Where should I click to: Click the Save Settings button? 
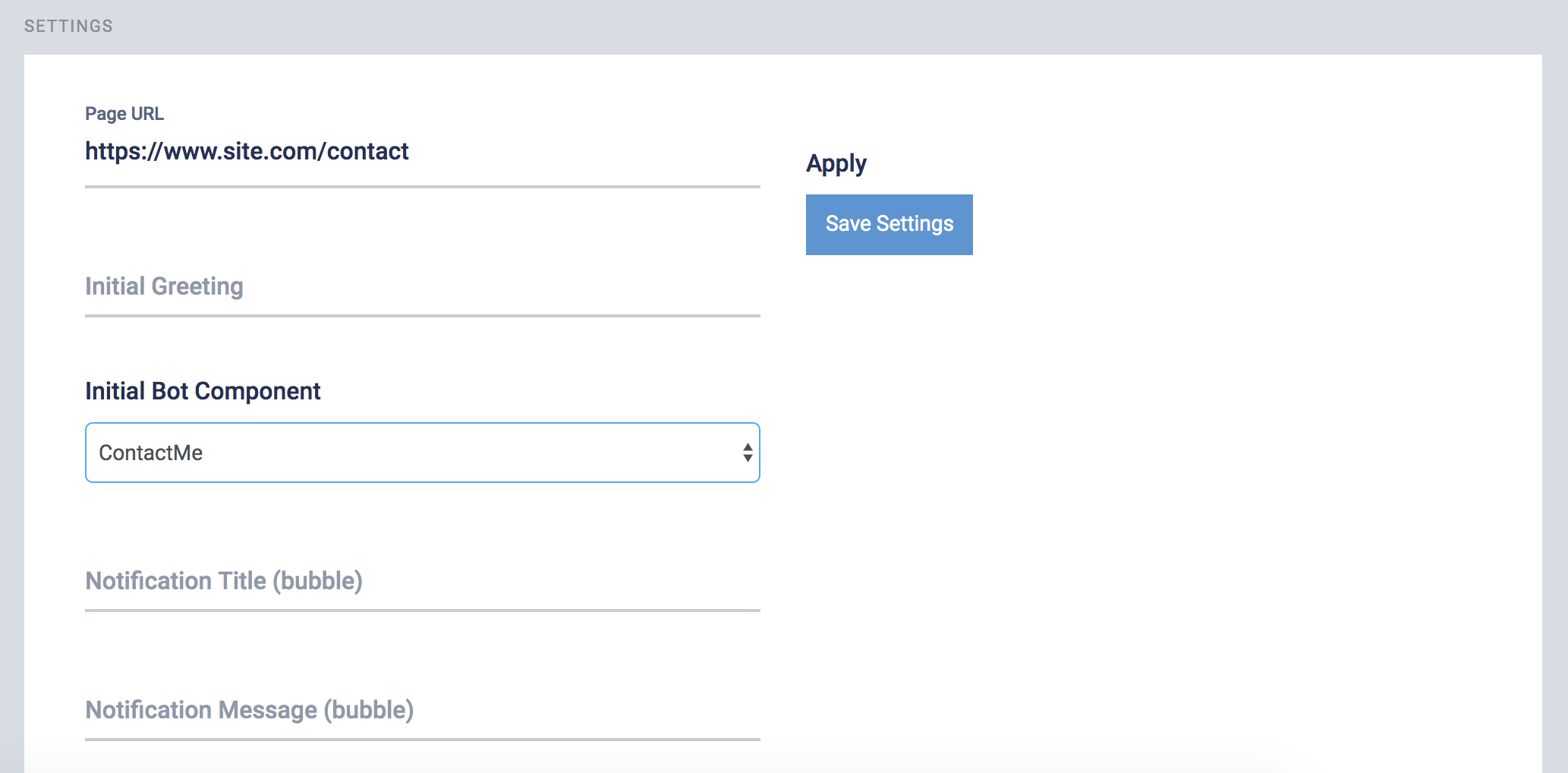[889, 225]
